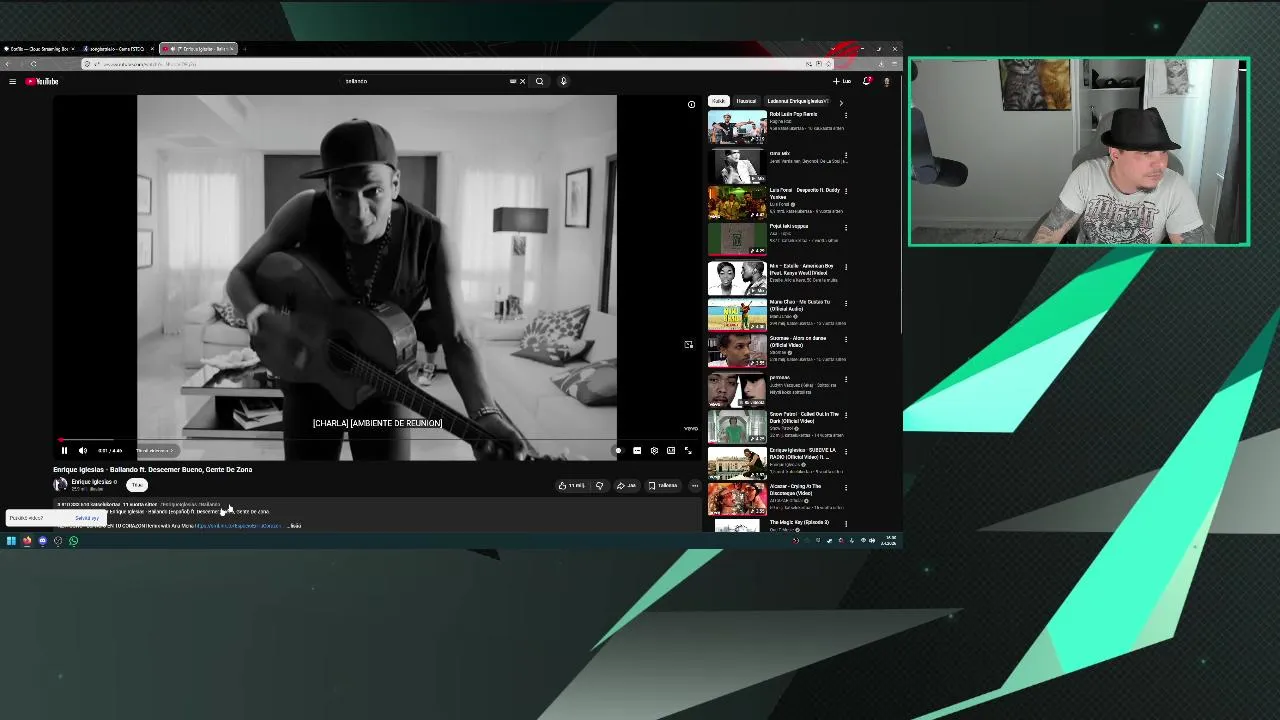1280x720 pixels.
Task: Open the Estelle American Boy video title
Action: (801, 270)
